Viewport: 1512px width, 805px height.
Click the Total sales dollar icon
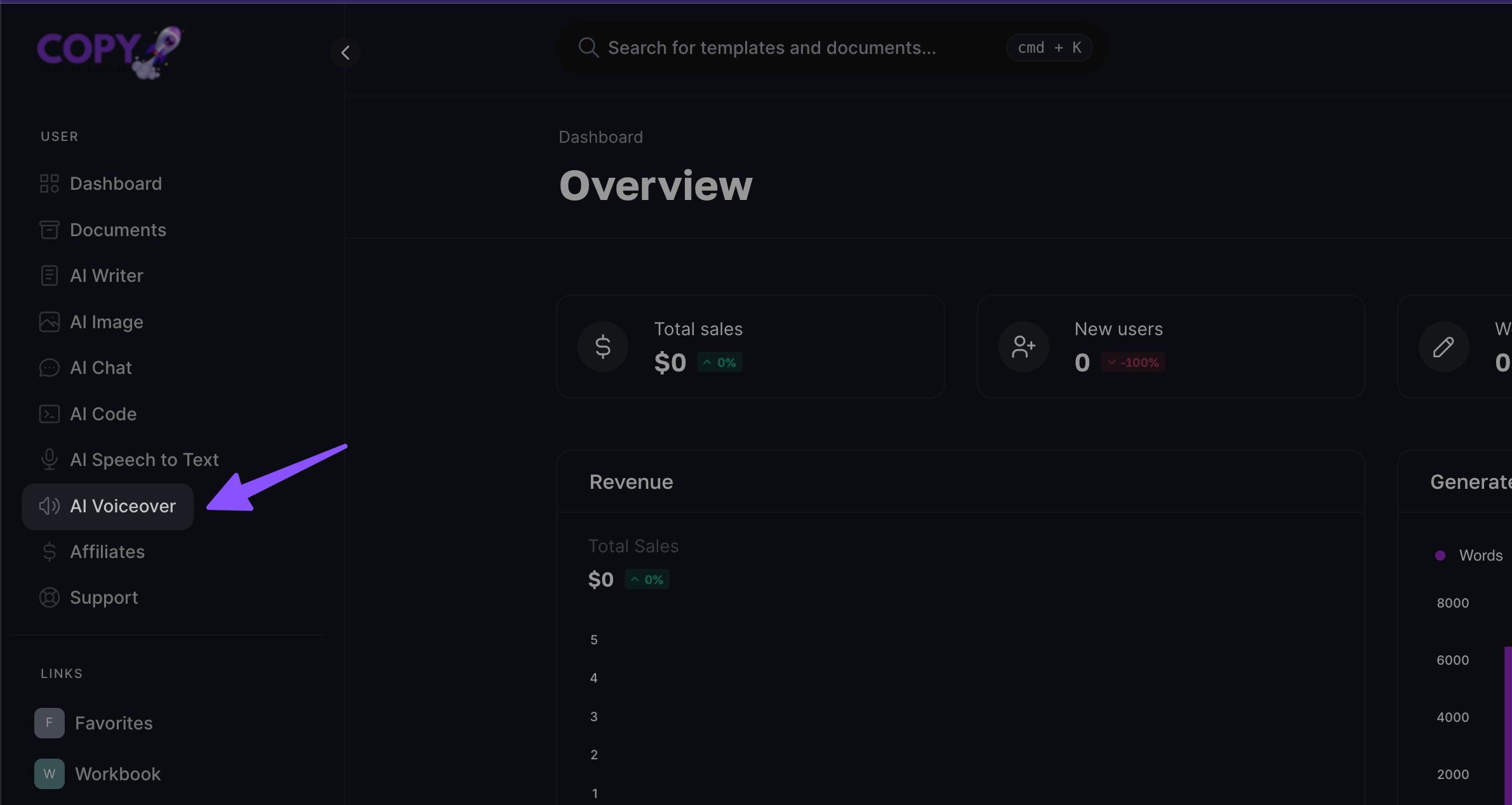point(602,347)
